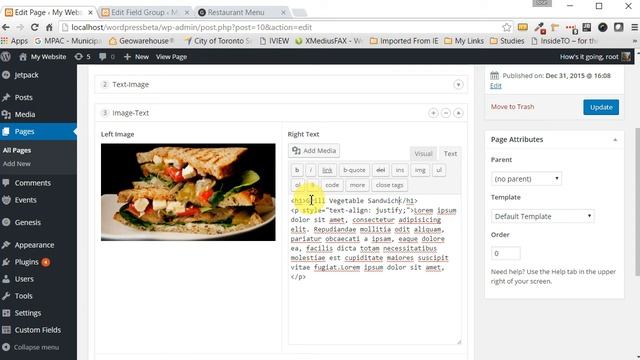Open Parent page dropdown
Screen dimensions: 640x360
click(526, 179)
